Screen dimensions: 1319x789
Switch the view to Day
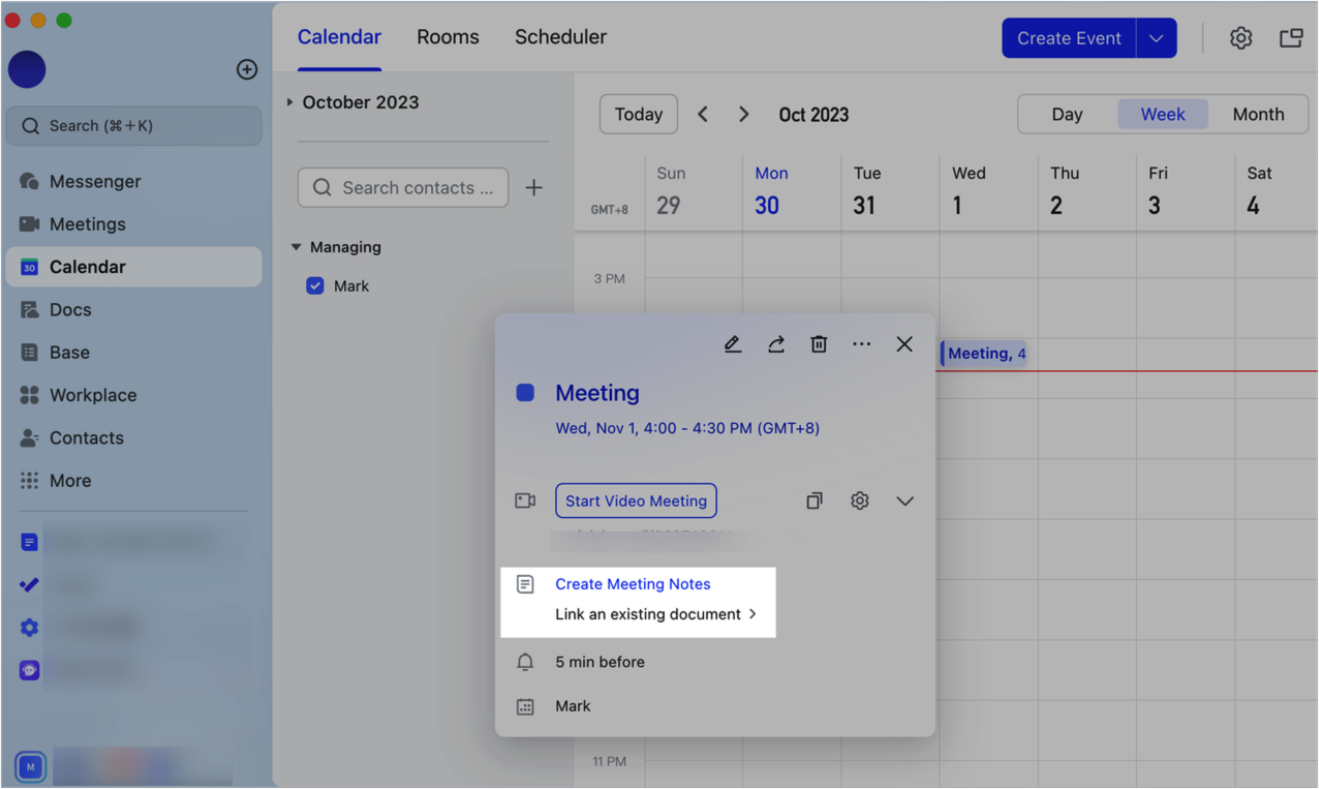(x=1067, y=114)
